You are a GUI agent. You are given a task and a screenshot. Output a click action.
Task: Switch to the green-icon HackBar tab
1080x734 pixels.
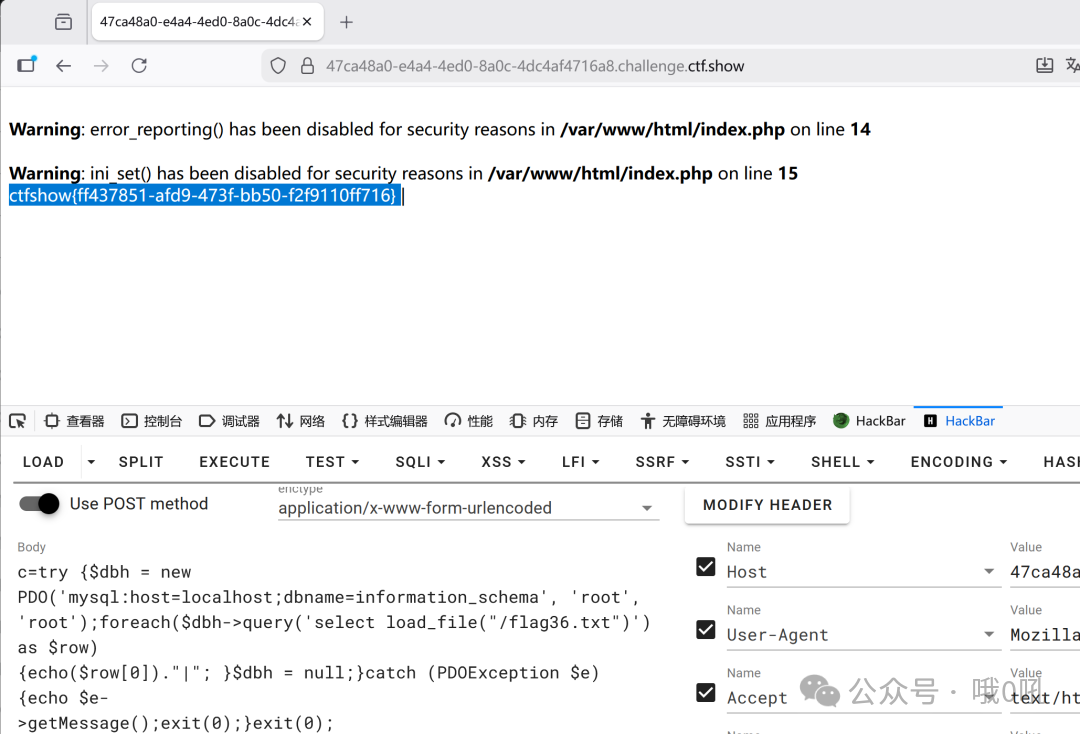point(869,421)
